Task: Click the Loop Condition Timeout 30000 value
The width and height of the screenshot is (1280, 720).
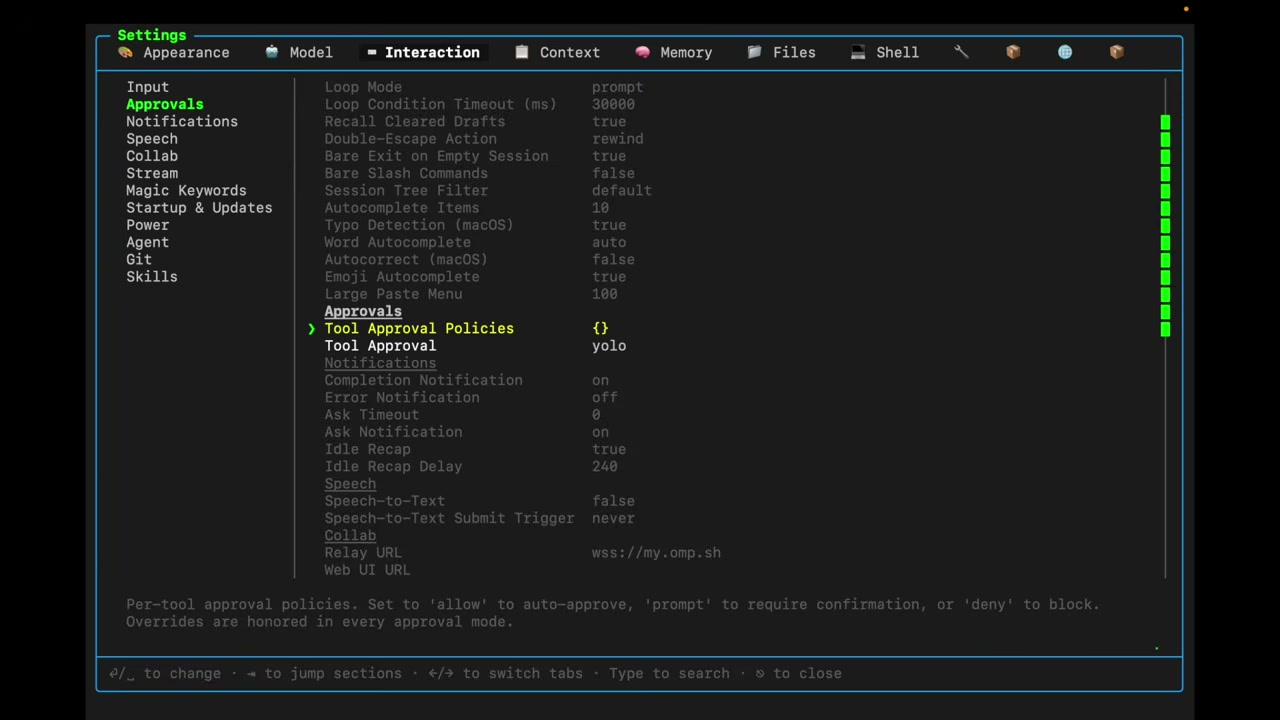Action: click(613, 104)
